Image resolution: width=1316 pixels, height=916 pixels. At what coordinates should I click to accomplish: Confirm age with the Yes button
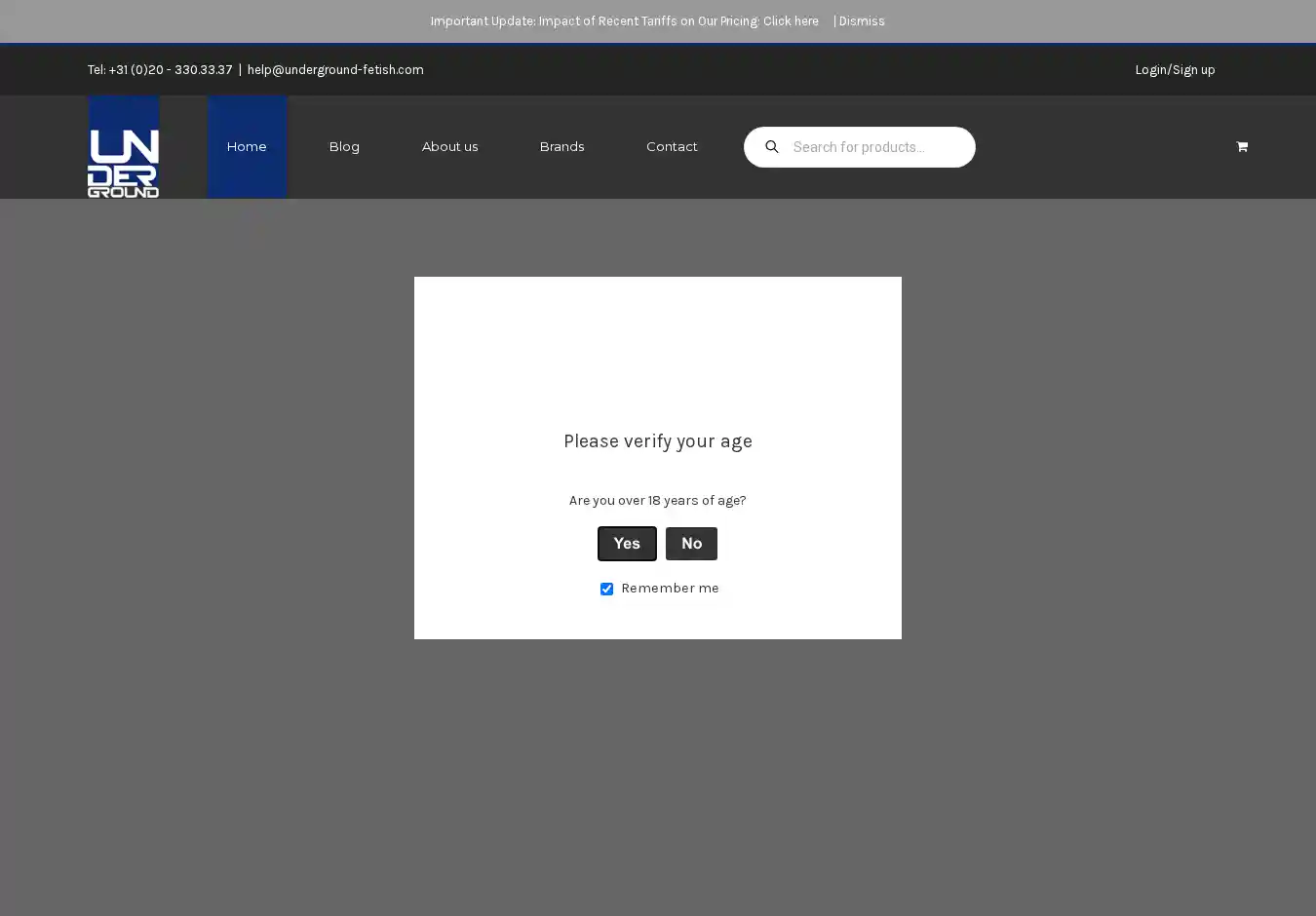(x=626, y=544)
